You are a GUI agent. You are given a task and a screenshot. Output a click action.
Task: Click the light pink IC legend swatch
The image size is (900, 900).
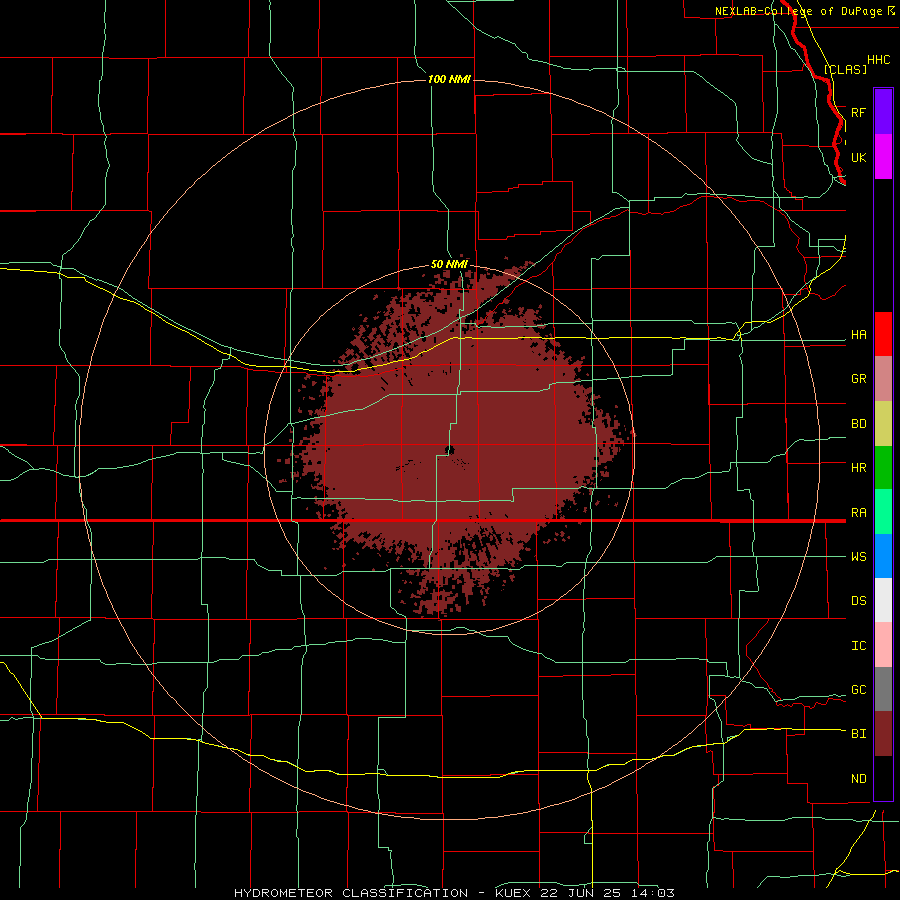(883, 645)
